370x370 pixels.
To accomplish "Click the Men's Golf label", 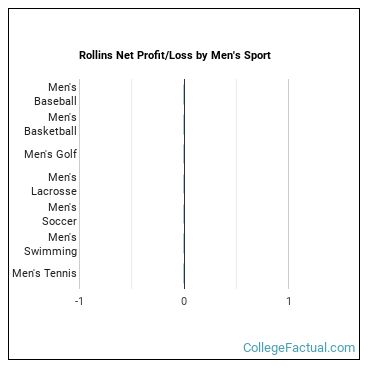I will [x=50, y=154].
